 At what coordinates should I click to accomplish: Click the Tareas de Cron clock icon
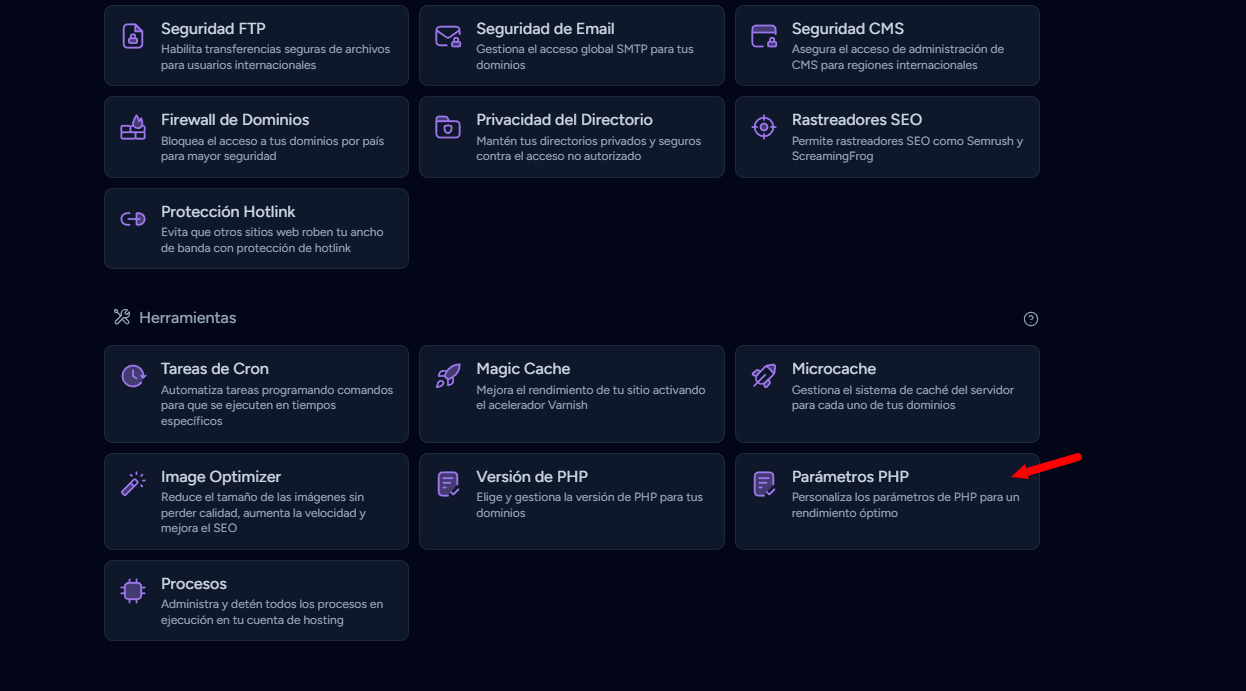click(x=133, y=377)
